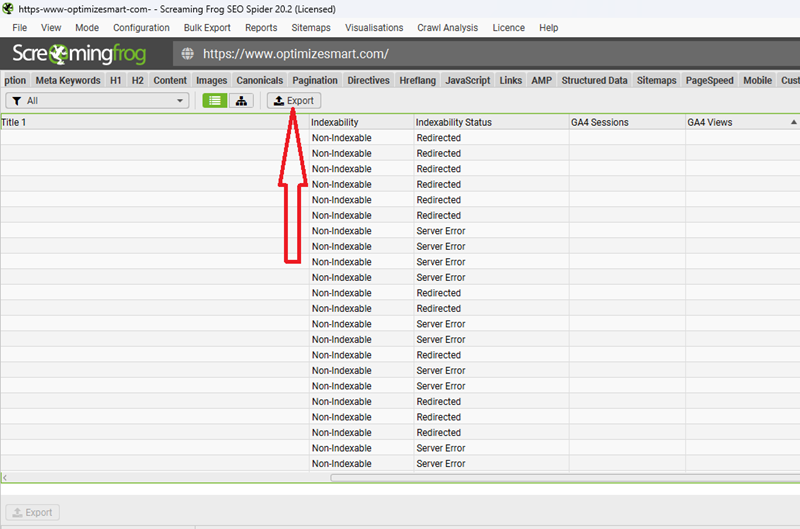The width and height of the screenshot is (800, 529).
Task: Switch to the Images tab
Action: tap(211, 80)
